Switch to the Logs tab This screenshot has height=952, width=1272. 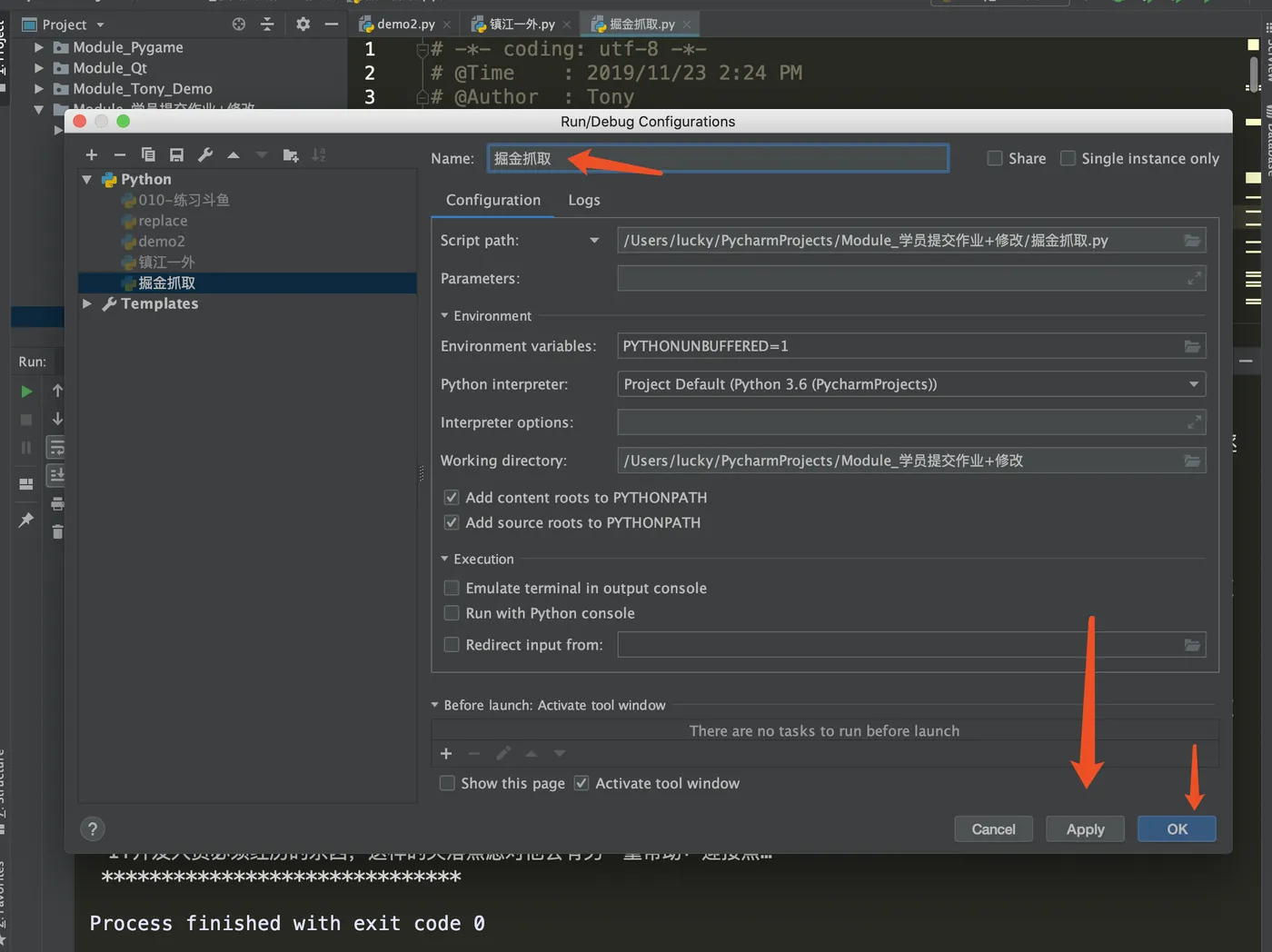(x=584, y=200)
